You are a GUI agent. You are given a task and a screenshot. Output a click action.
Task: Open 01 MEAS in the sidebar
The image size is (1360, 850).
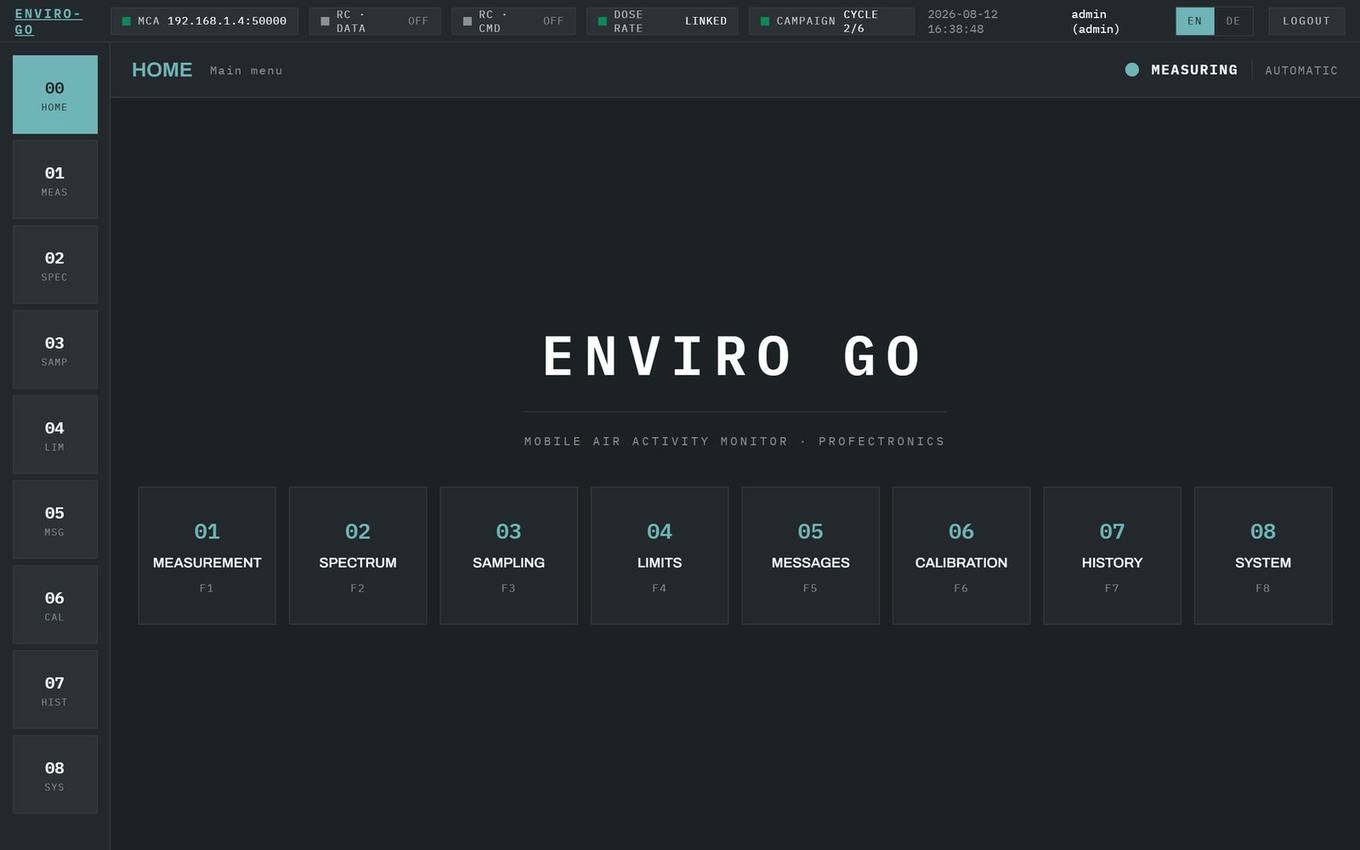(x=55, y=180)
